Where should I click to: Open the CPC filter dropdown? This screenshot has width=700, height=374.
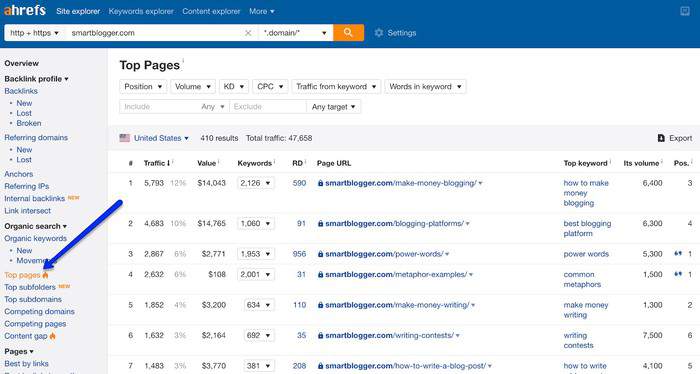(x=270, y=87)
